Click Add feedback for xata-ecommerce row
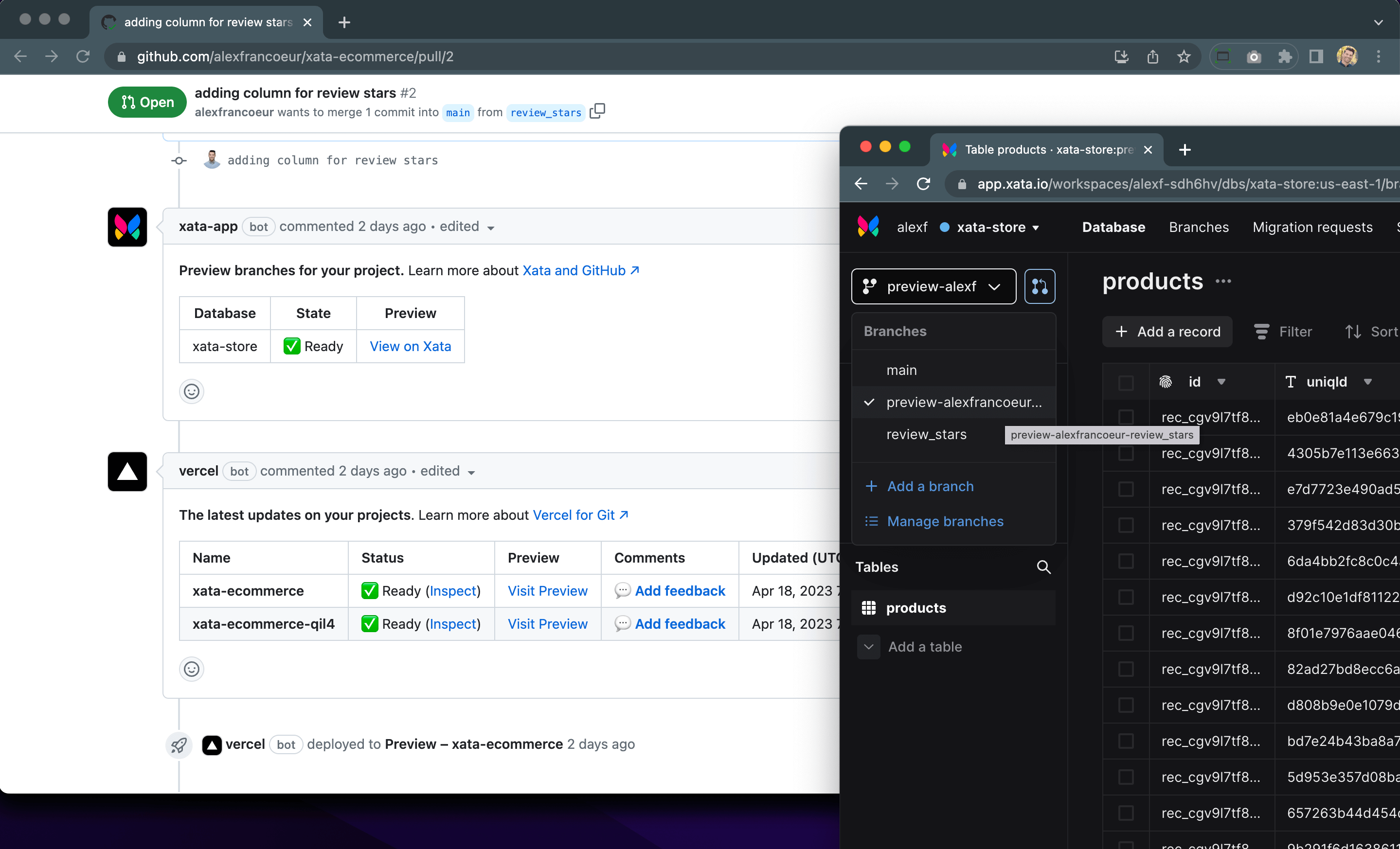 (680, 591)
